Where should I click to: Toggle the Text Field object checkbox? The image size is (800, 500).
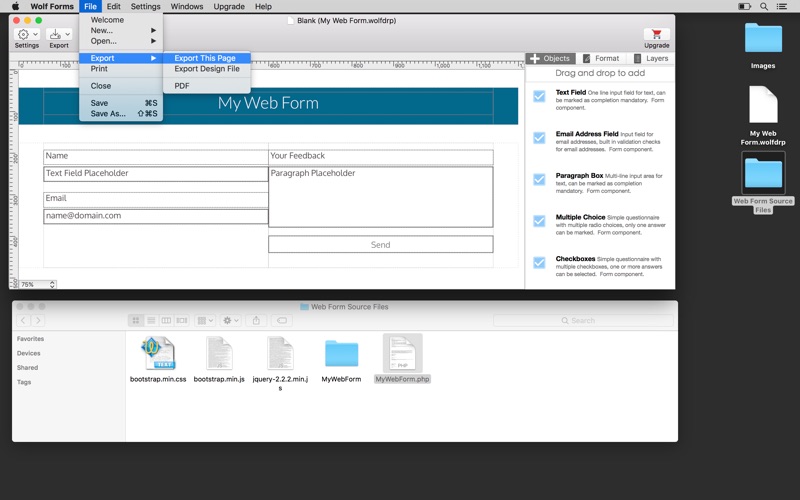pos(539,96)
